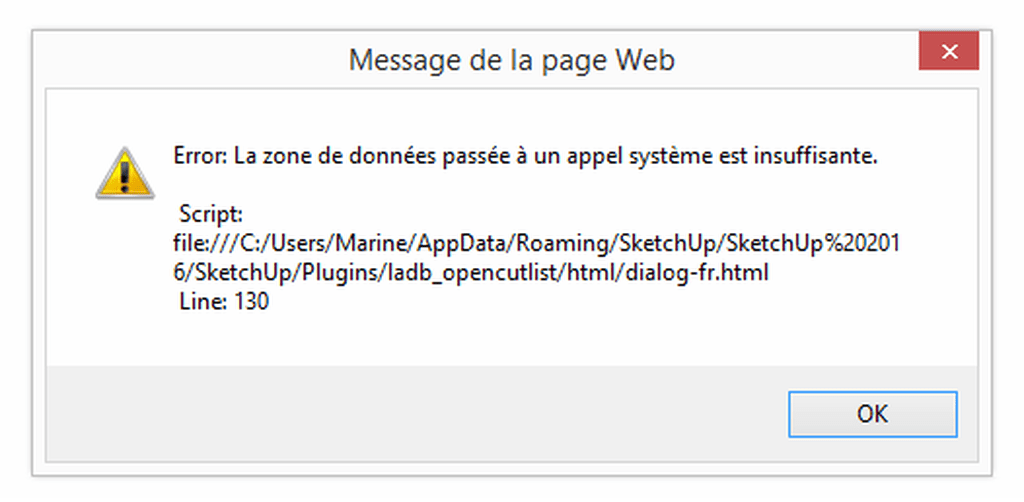Click the "Message de la page Web" title text
Screen dimensions: 1024x502
(511, 61)
